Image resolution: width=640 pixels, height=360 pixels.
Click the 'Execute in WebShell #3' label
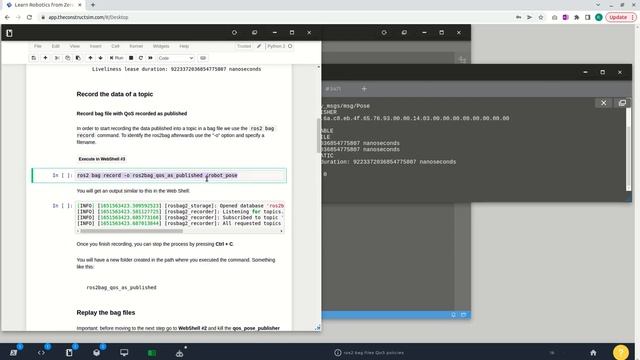[x=102, y=159]
